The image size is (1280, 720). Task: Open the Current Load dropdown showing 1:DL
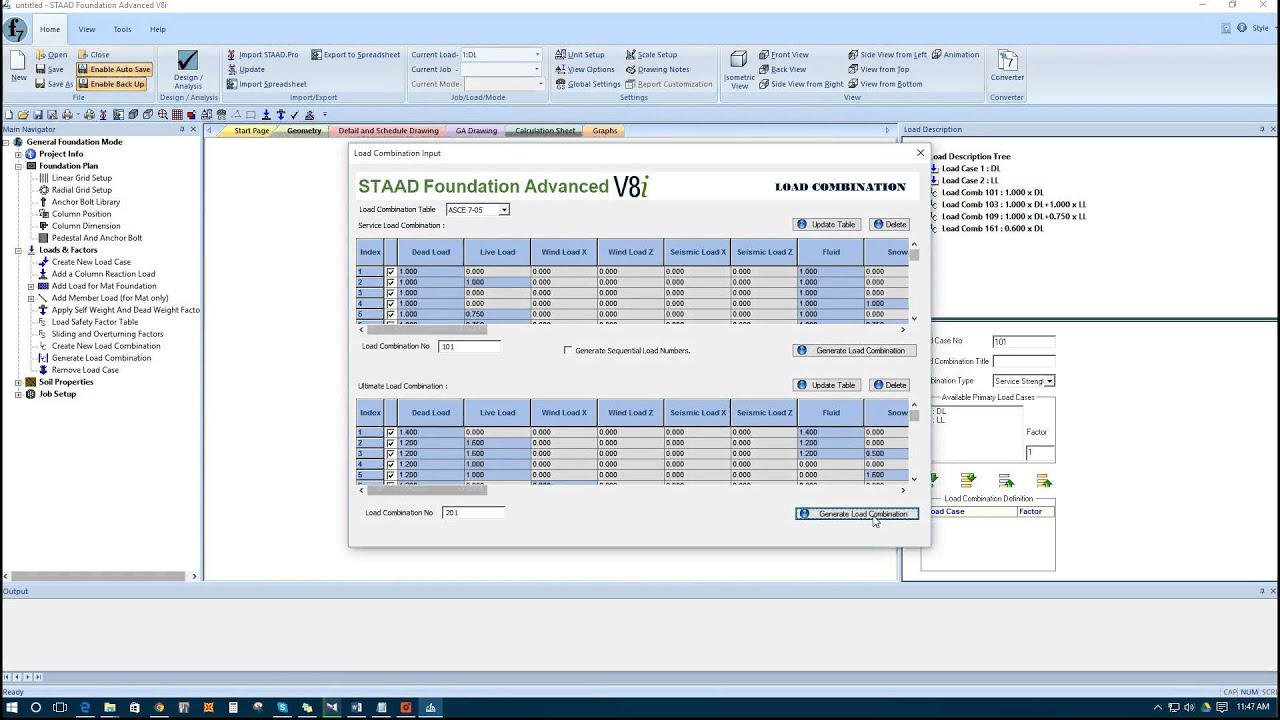[536, 55]
